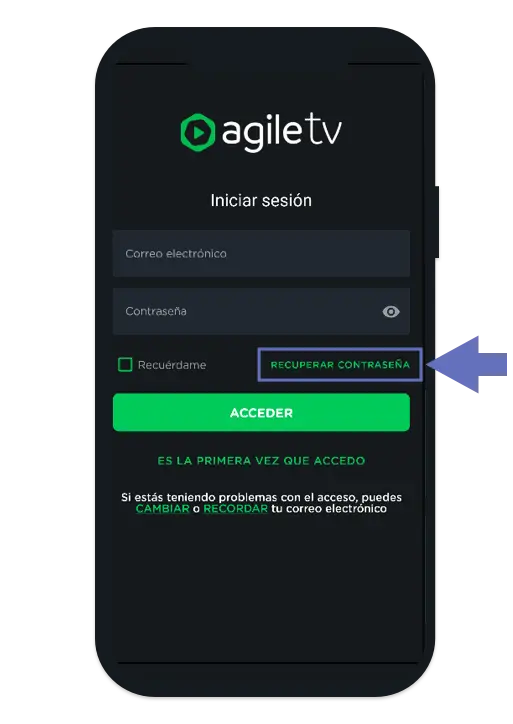Click the blue highlight box around recover link
The height and width of the screenshot is (724, 513).
tap(340, 365)
